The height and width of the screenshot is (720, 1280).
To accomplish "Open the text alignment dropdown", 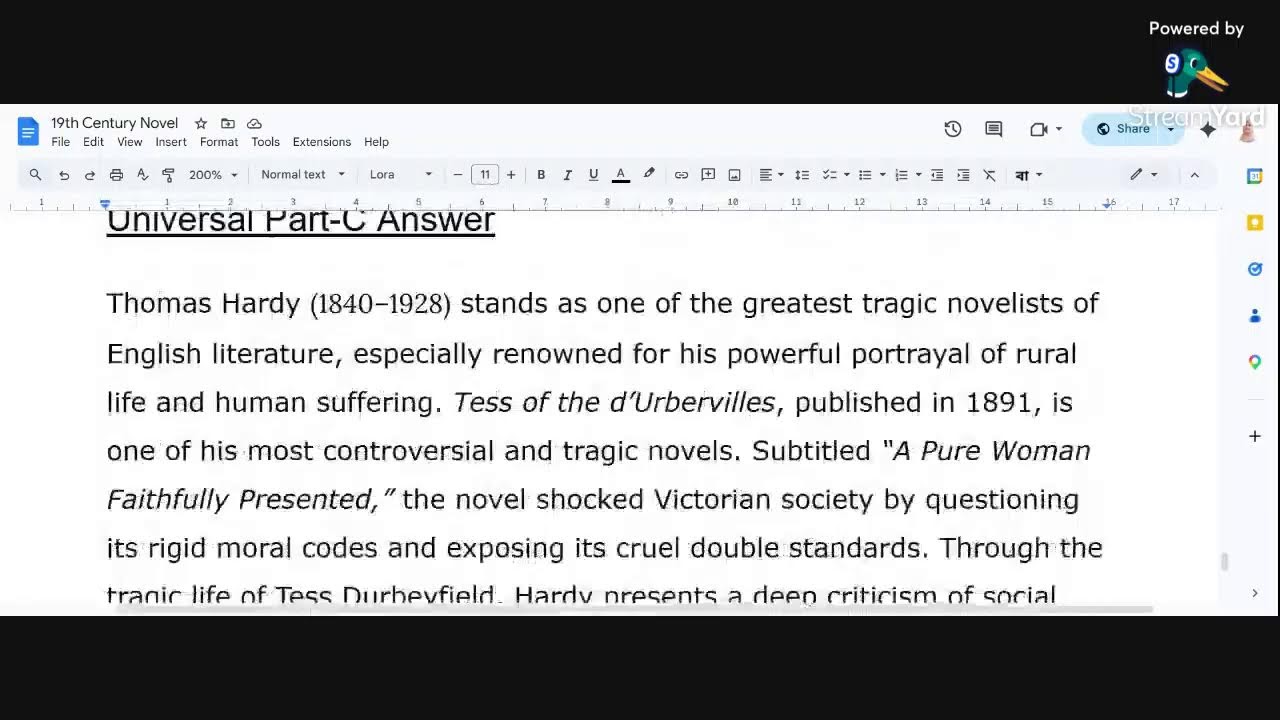I will [771, 175].
